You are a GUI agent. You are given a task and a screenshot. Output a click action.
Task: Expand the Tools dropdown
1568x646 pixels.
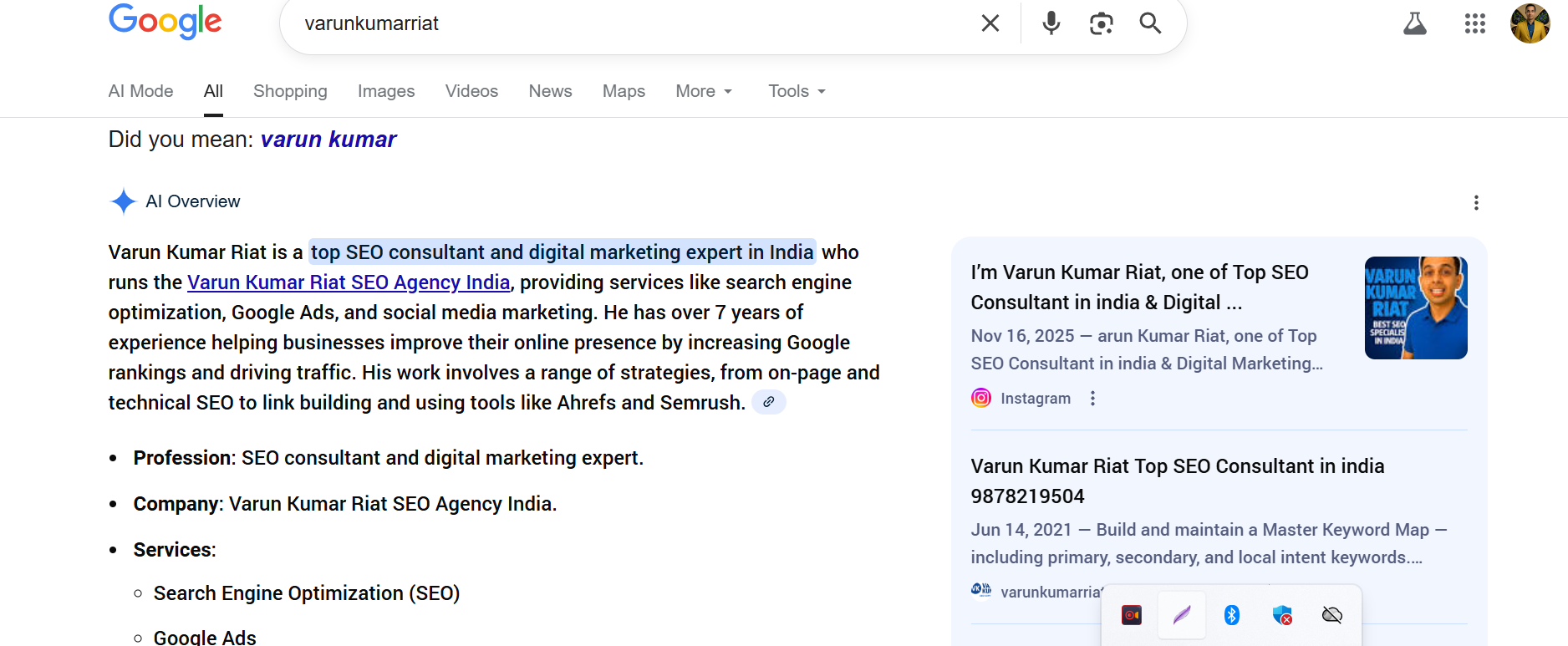coord(797,91)
